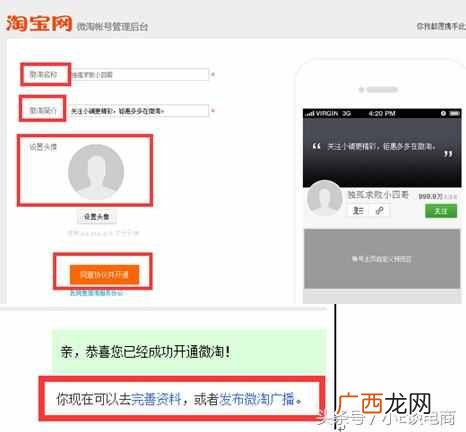Viewport: 466px width, 432px height.
Task: Open the 发布微淘广播 link
Action: click(x=257, y=399)
